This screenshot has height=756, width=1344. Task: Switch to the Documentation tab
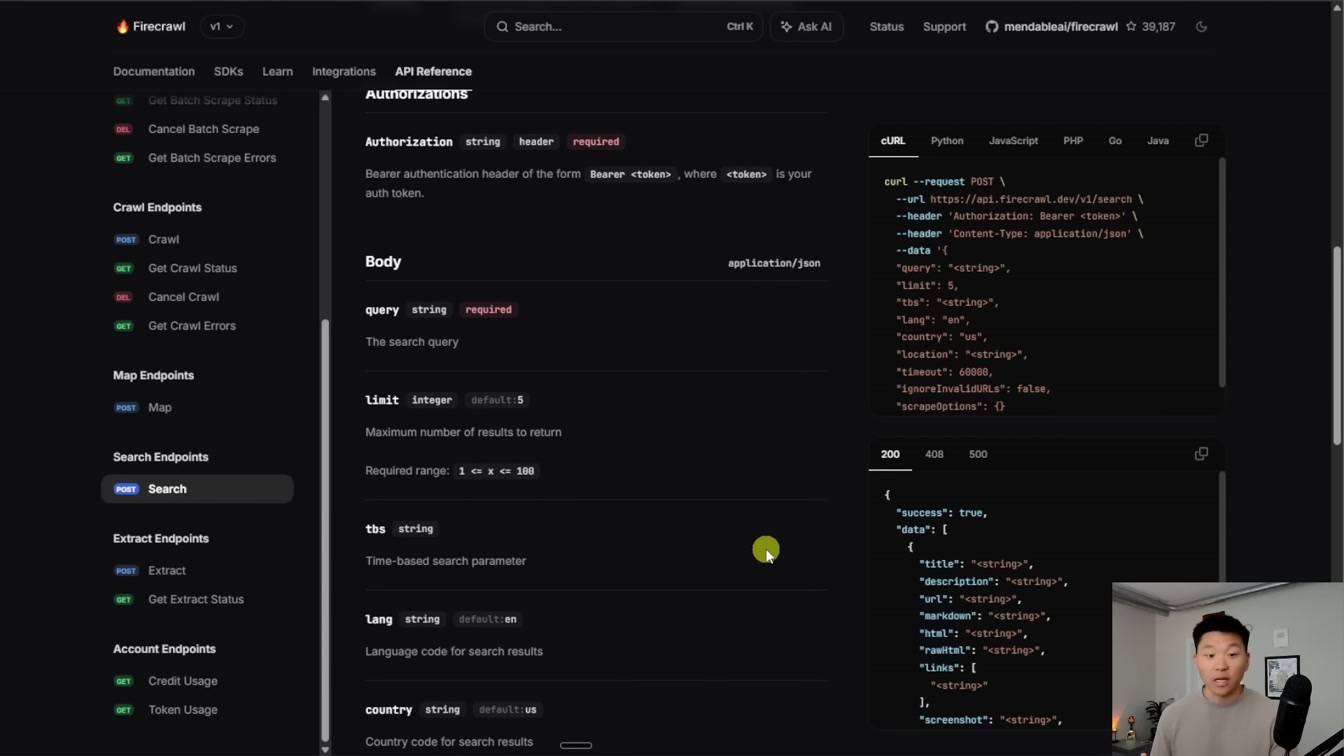pos(154,72)
